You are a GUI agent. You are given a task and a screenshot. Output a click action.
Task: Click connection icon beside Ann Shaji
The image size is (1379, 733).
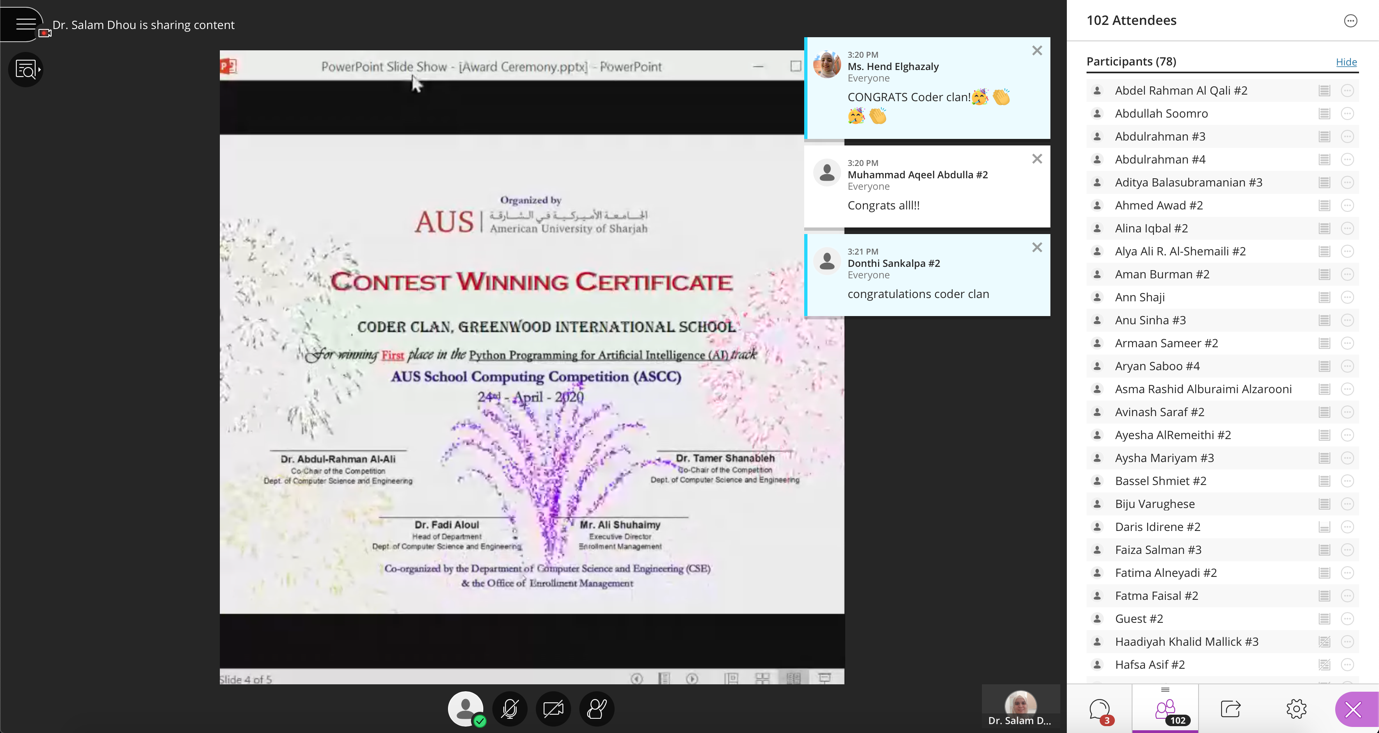point(1324,298)
